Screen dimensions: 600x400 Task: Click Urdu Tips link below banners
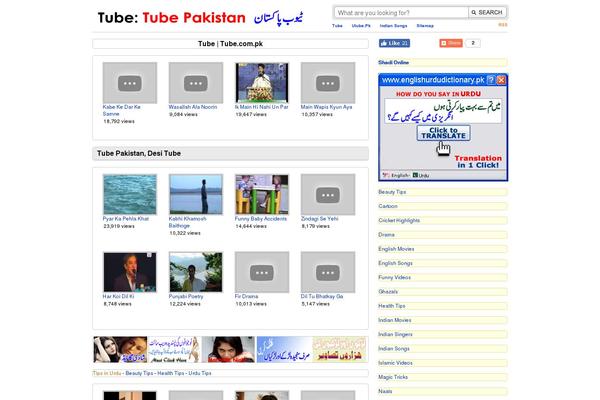tap(200, 373)
